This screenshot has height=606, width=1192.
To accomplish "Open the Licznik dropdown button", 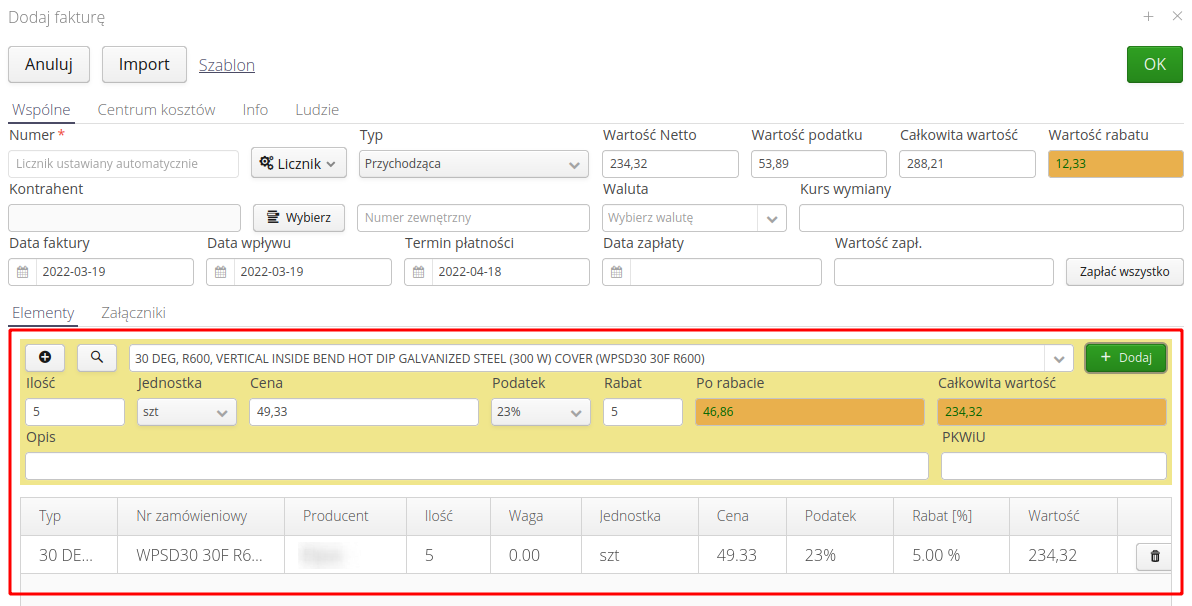I will click(x=298, y=164).
